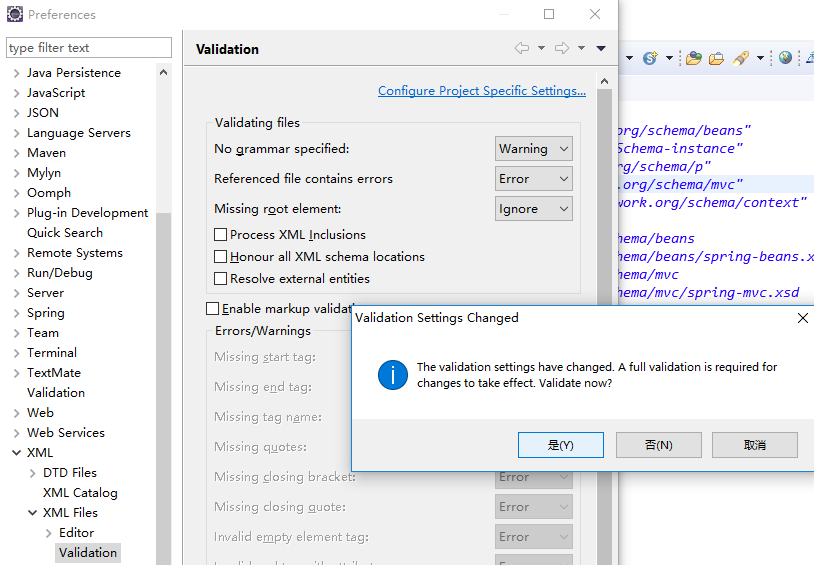This screenshot has height=565, width=814.
Task: Select Validation under XML Files
Action: pos(88,553)
